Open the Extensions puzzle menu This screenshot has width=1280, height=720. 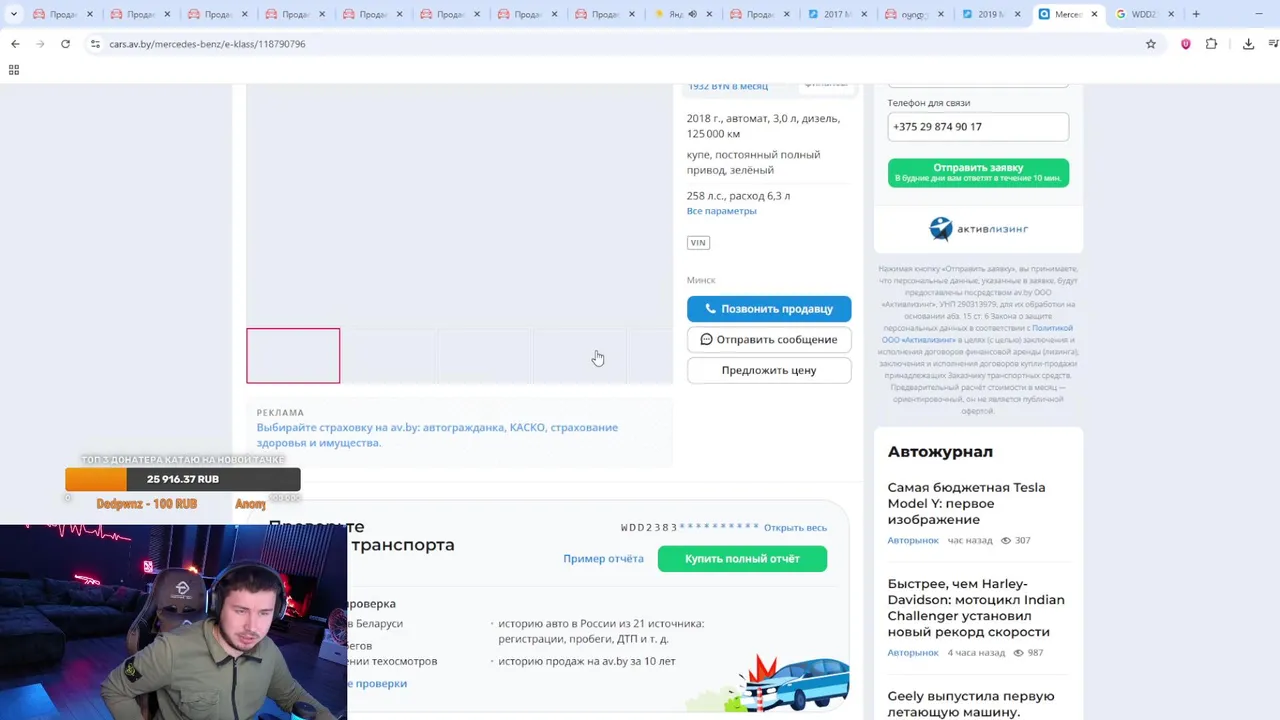tap(1211, 44)
